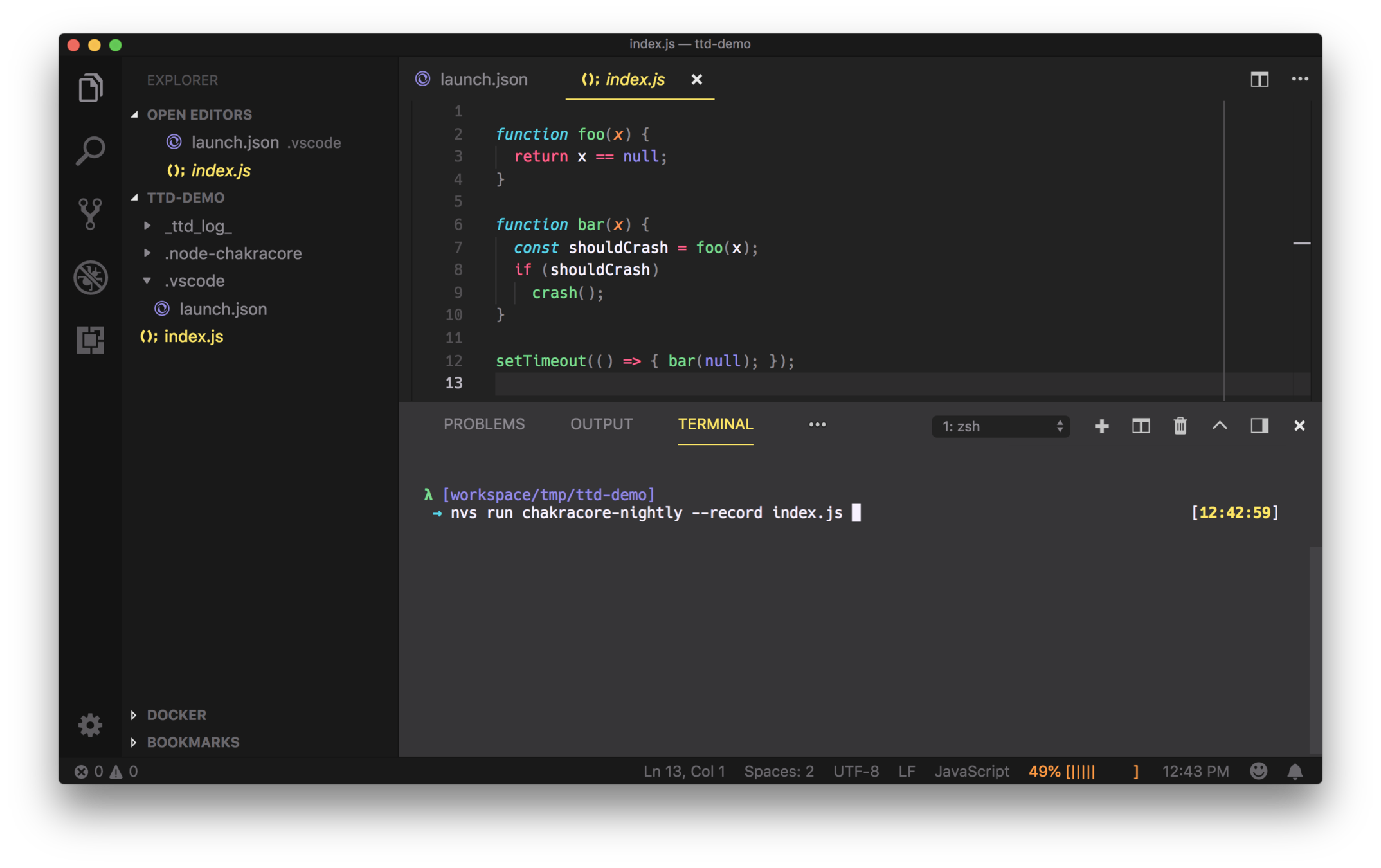The width and height of the screenshot is (1381, 868).
Task: Click Spaces: 2 indentation setting
Action: 779,771
